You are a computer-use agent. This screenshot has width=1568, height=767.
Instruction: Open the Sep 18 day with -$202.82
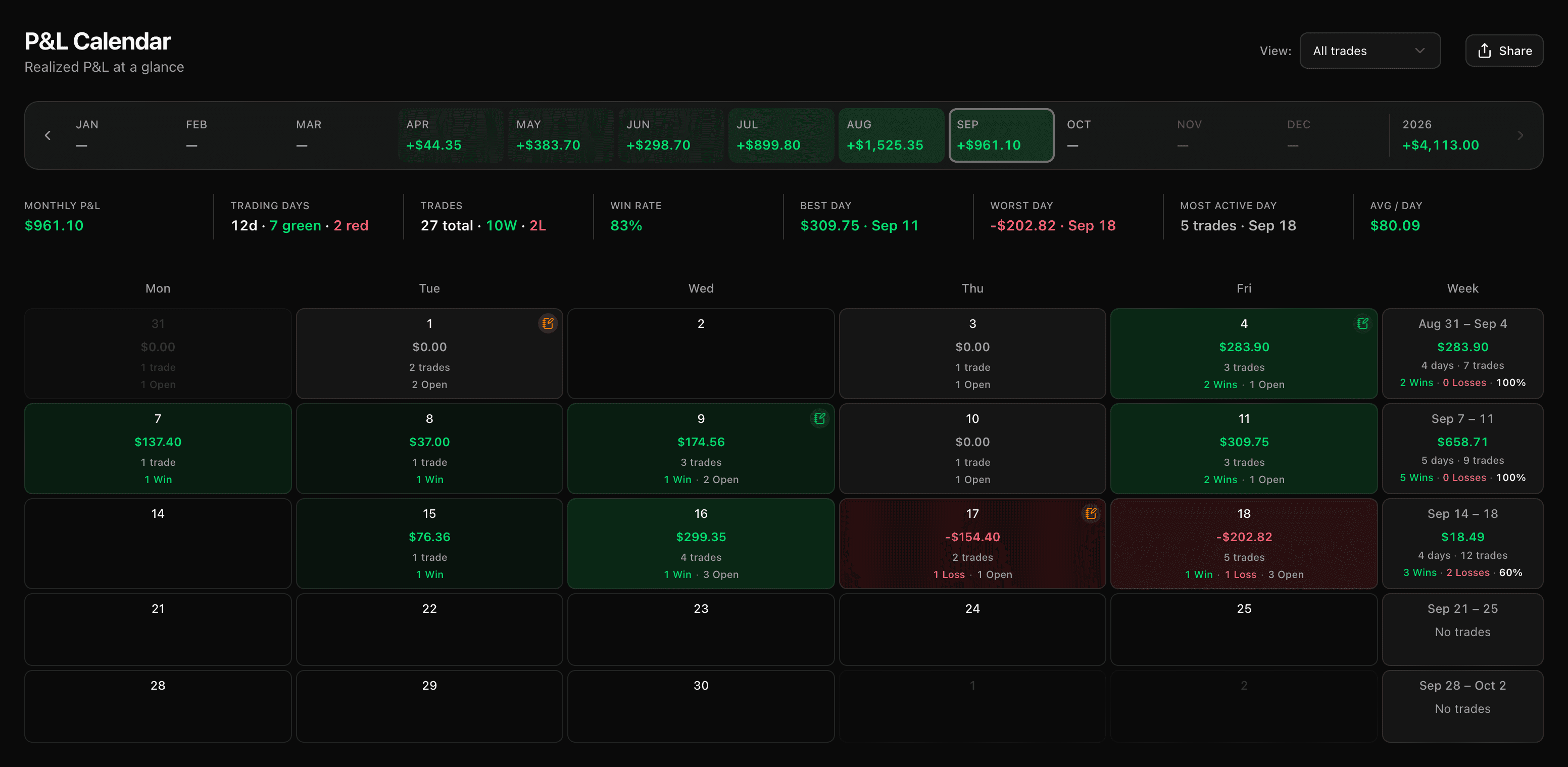(x=1244, y=544)
